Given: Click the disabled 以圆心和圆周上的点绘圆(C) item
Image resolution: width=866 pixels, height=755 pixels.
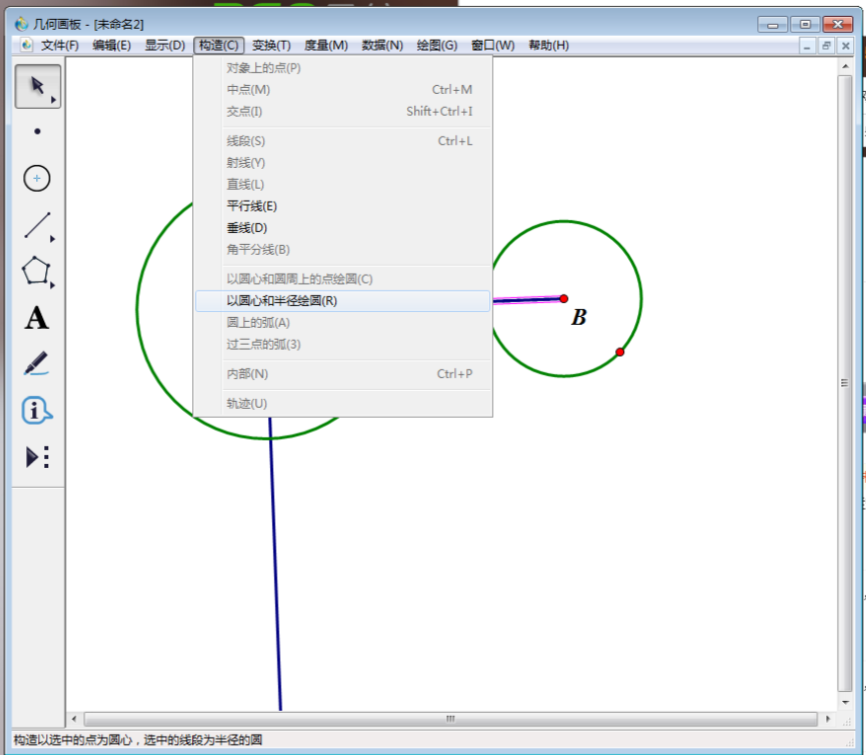Looking at the screenshot, I should (x=342, y=279).
